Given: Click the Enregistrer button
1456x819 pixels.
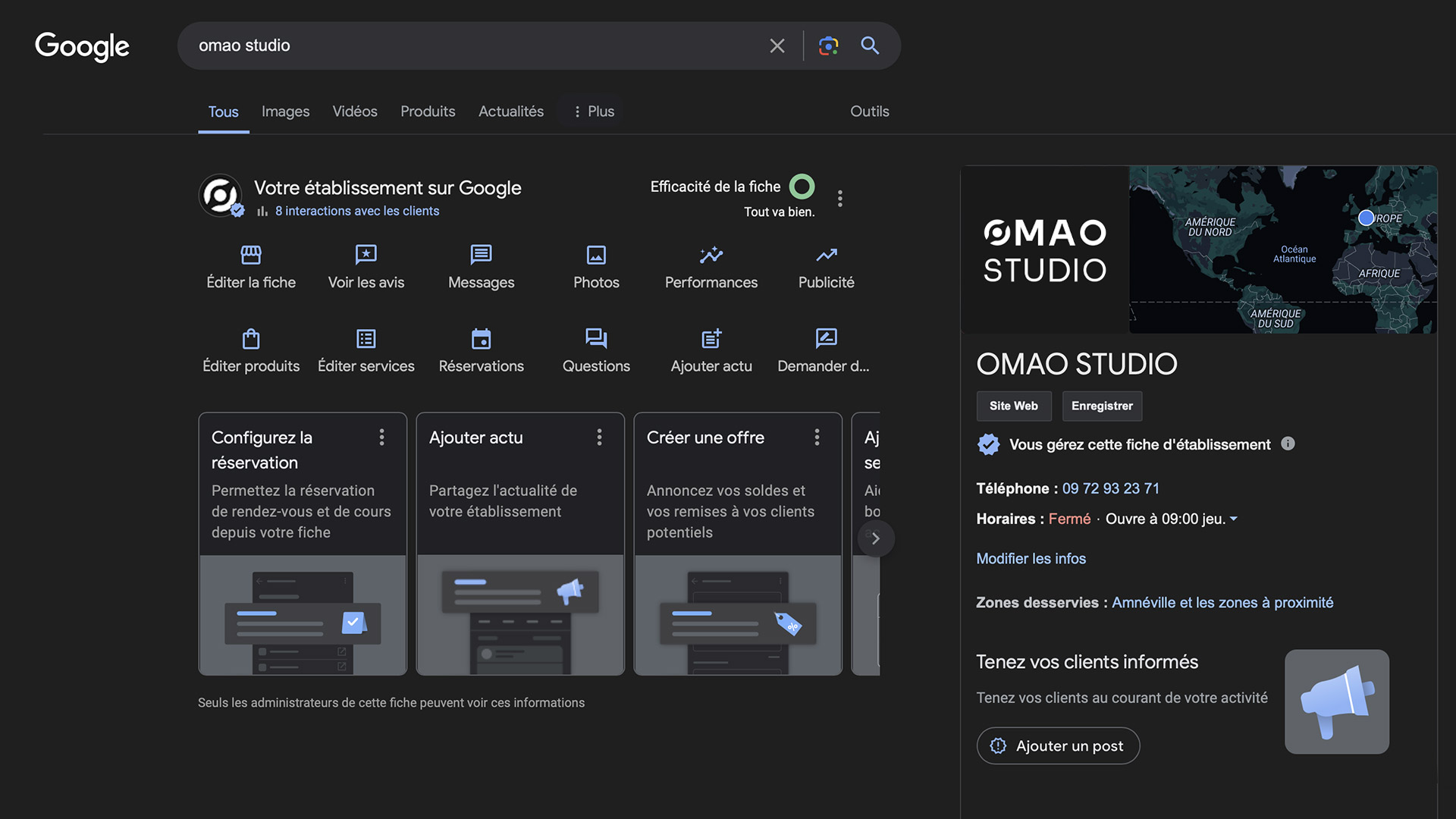Looking at the screenshot, I should [x=1102, y=406].
